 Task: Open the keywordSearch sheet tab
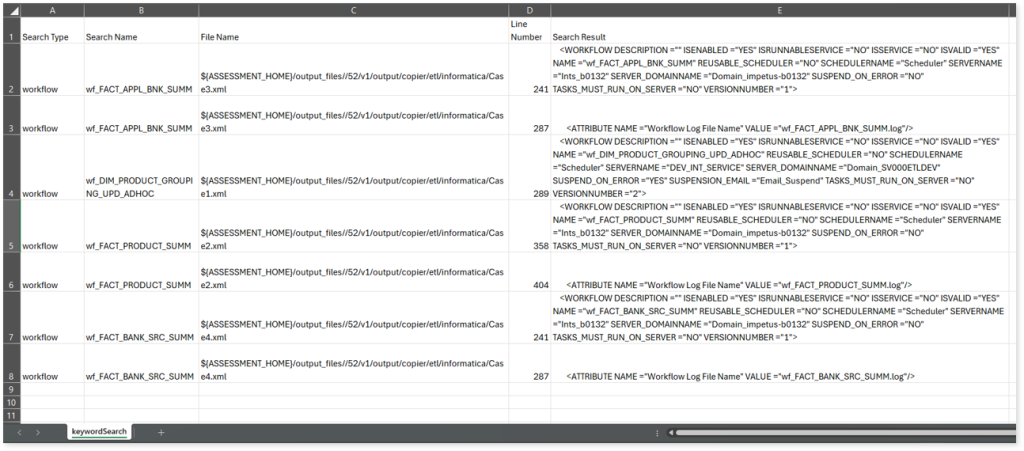coord(99,432)
